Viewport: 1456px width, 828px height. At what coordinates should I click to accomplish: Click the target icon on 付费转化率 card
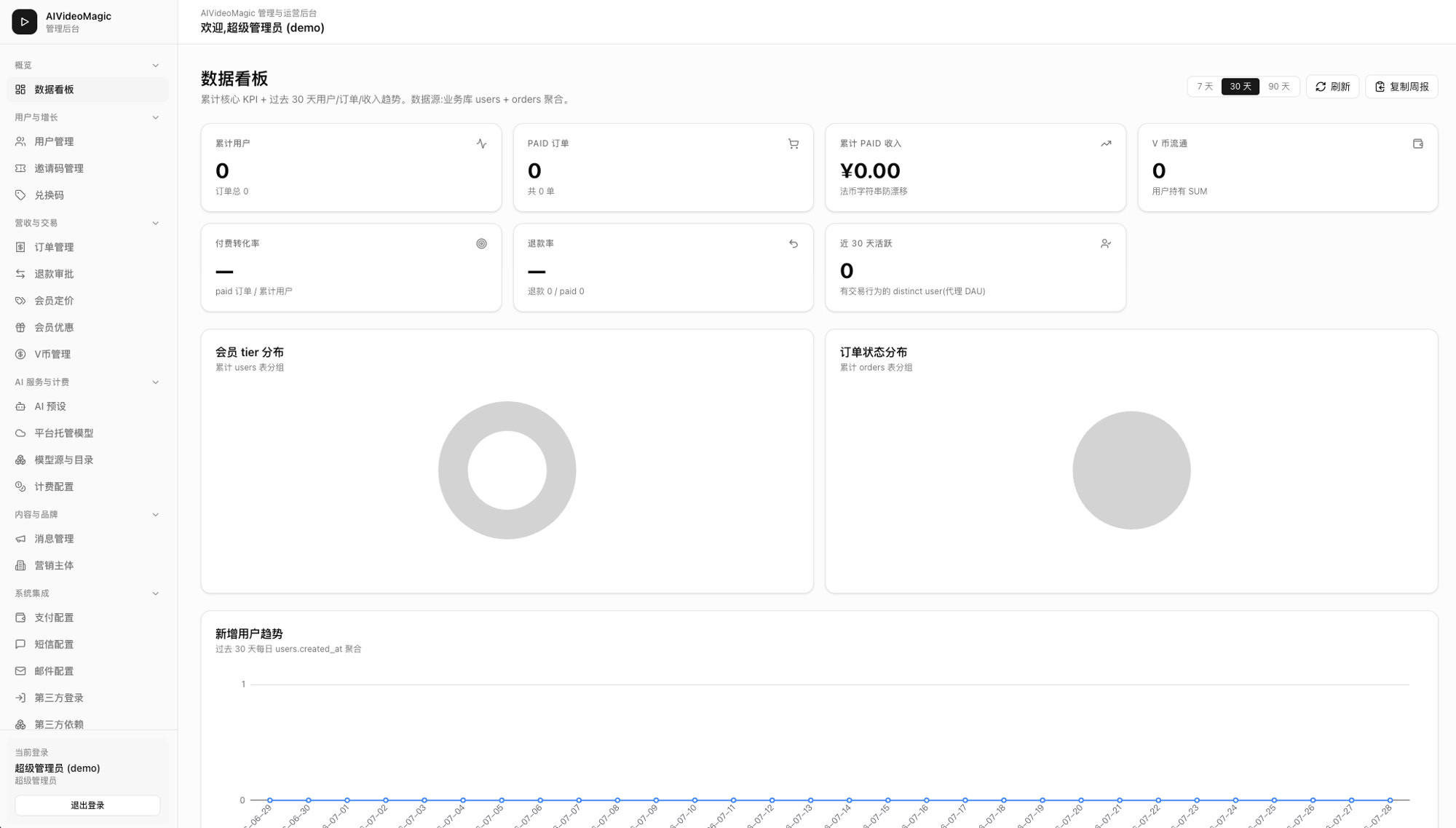click(x=481, y=243)
